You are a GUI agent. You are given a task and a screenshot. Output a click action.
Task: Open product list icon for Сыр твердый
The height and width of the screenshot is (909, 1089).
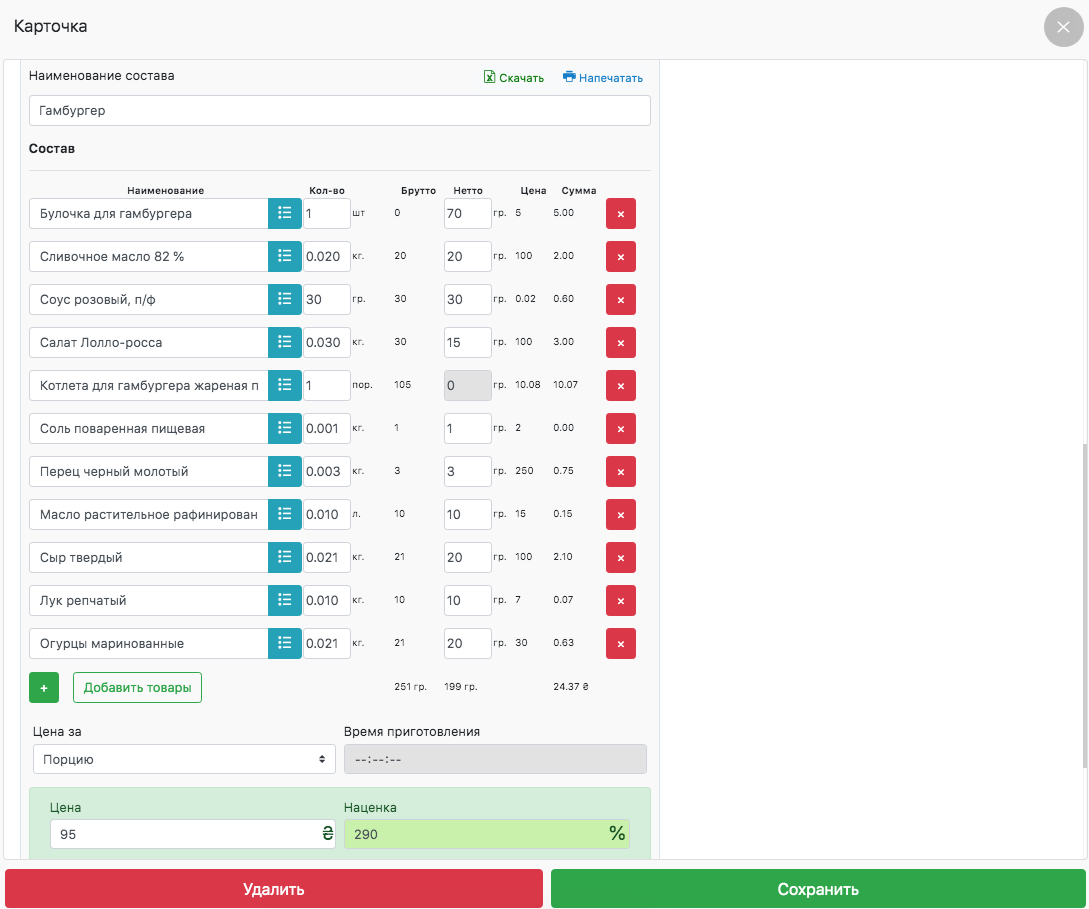click(x=284, y=558)
